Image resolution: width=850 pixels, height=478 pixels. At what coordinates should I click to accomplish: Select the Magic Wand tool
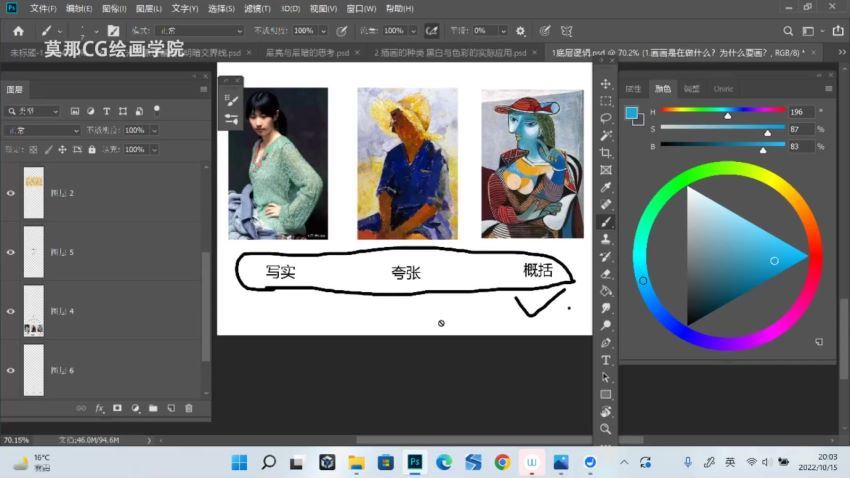click(x=606, y=135)
